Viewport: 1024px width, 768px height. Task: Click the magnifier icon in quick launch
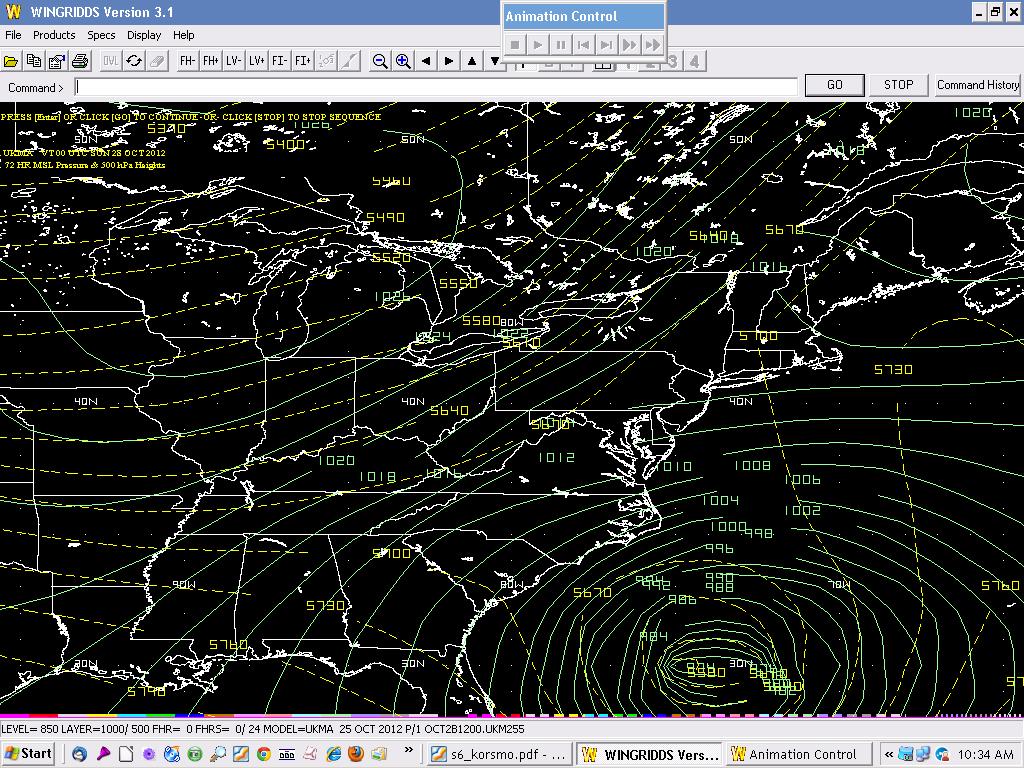[x=218, y=754]
